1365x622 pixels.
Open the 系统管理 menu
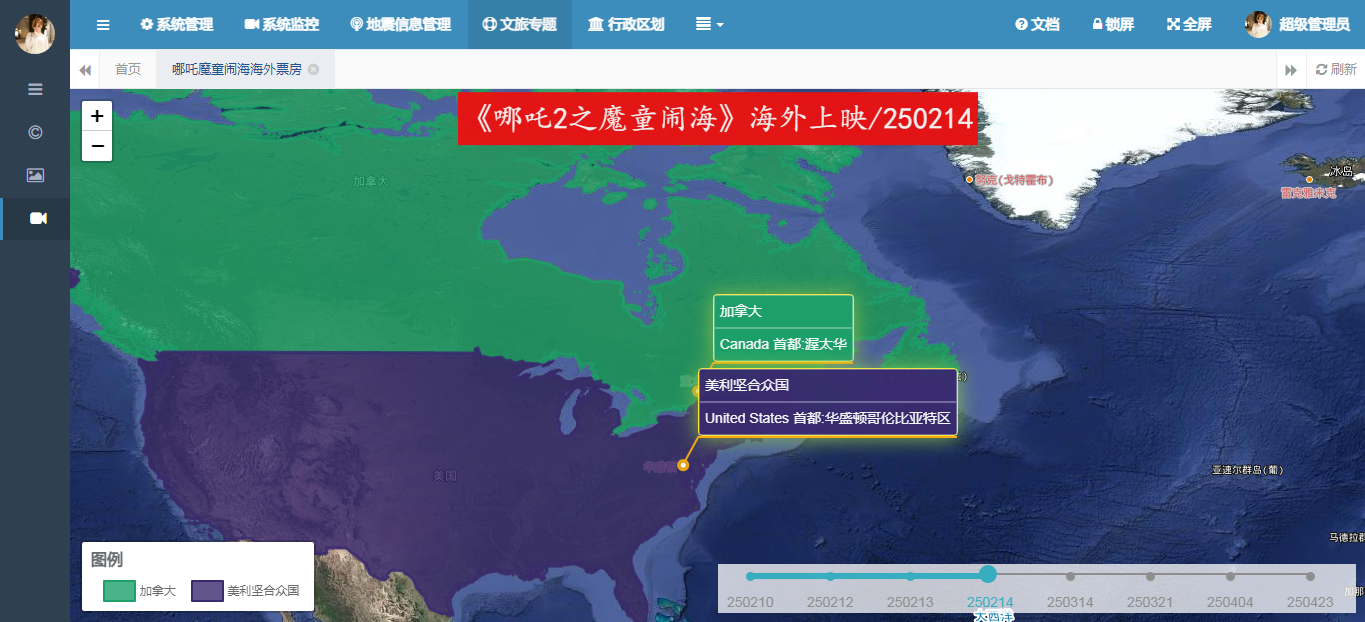point(177,25)
